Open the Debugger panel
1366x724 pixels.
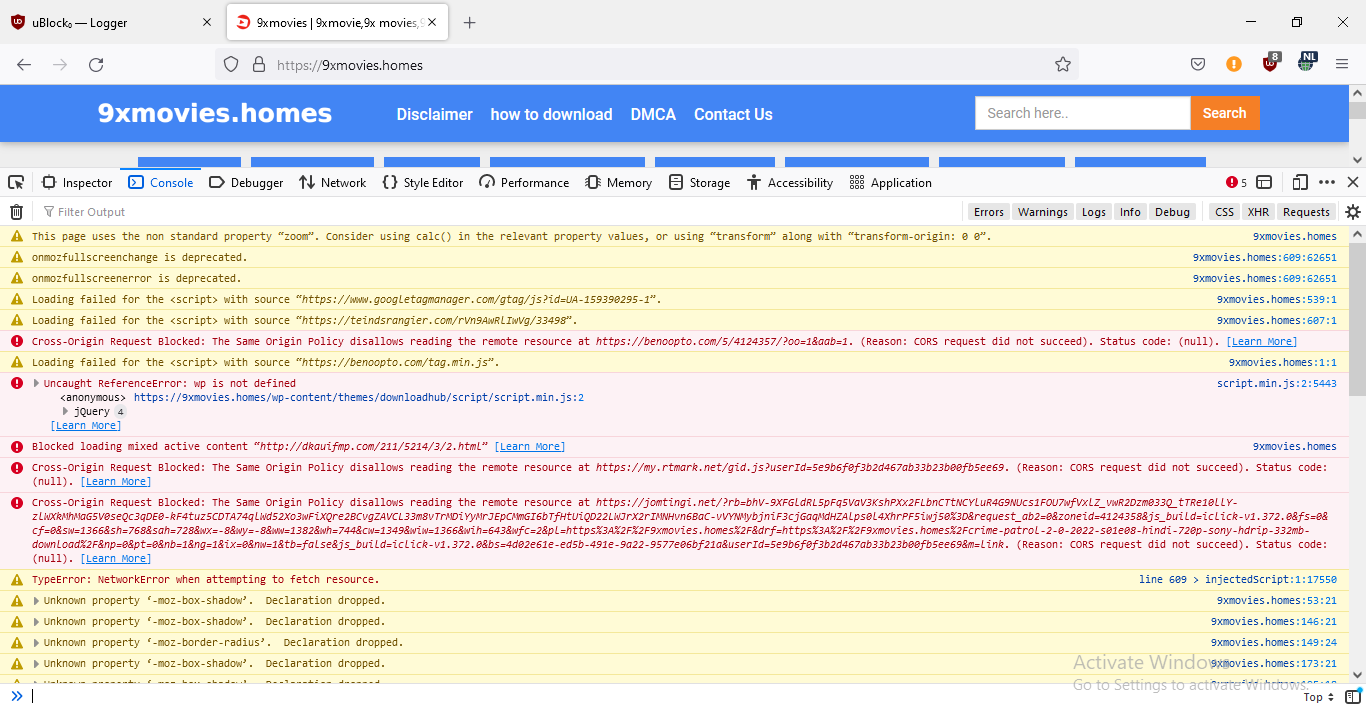tap(246, 182)
